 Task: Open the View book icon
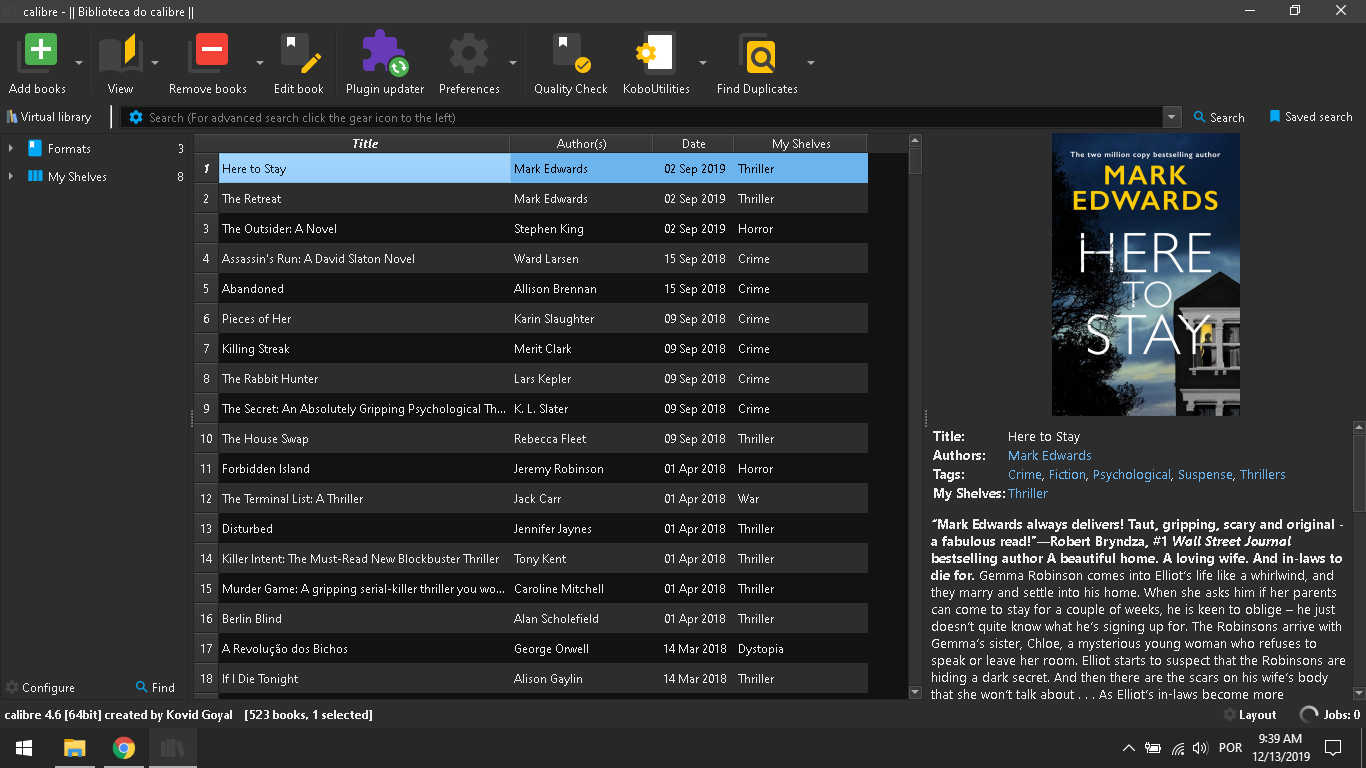(120, 52)
